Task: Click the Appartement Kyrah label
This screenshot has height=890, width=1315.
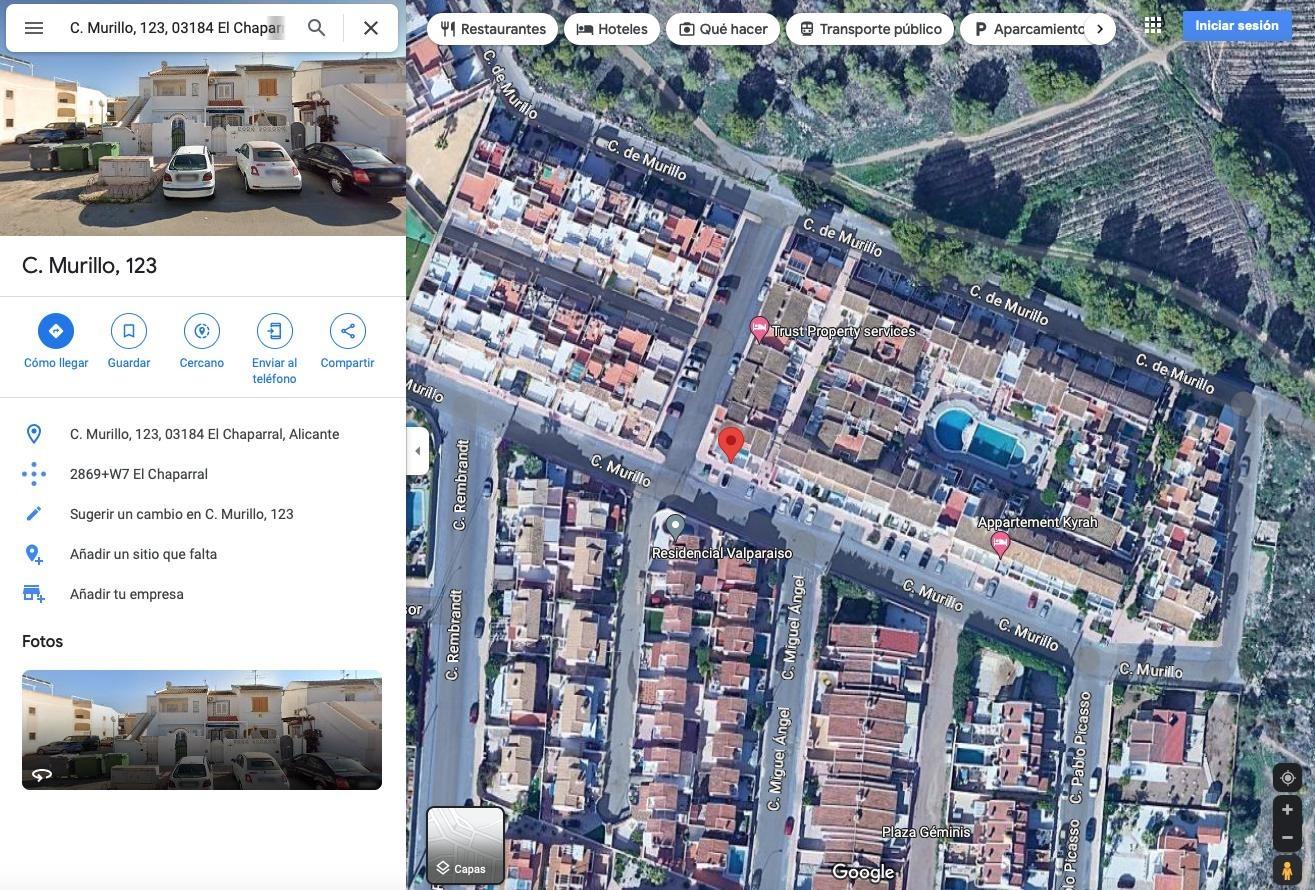Action: tap(1038, 522)
